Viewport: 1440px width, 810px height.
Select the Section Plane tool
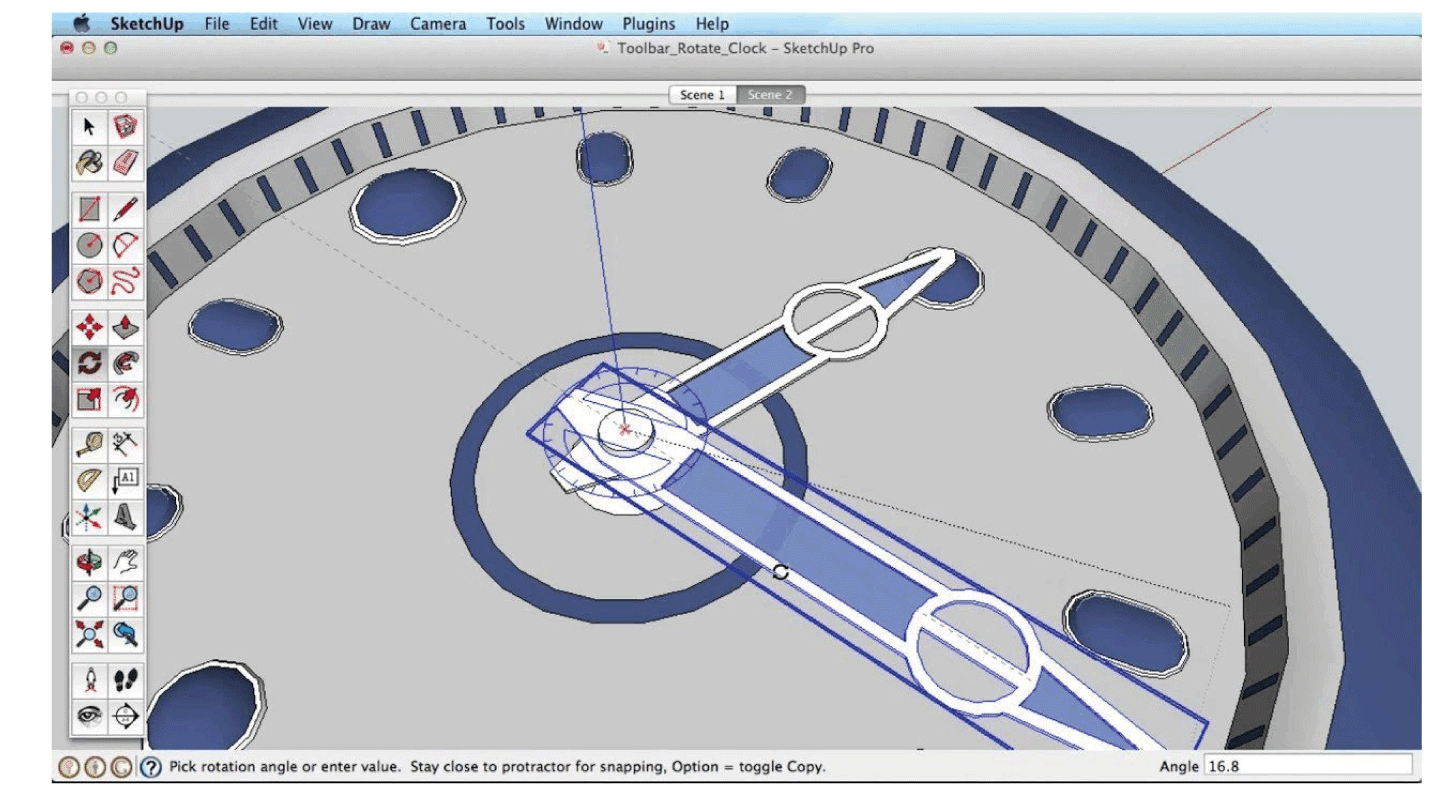click(x=125, y=716)
